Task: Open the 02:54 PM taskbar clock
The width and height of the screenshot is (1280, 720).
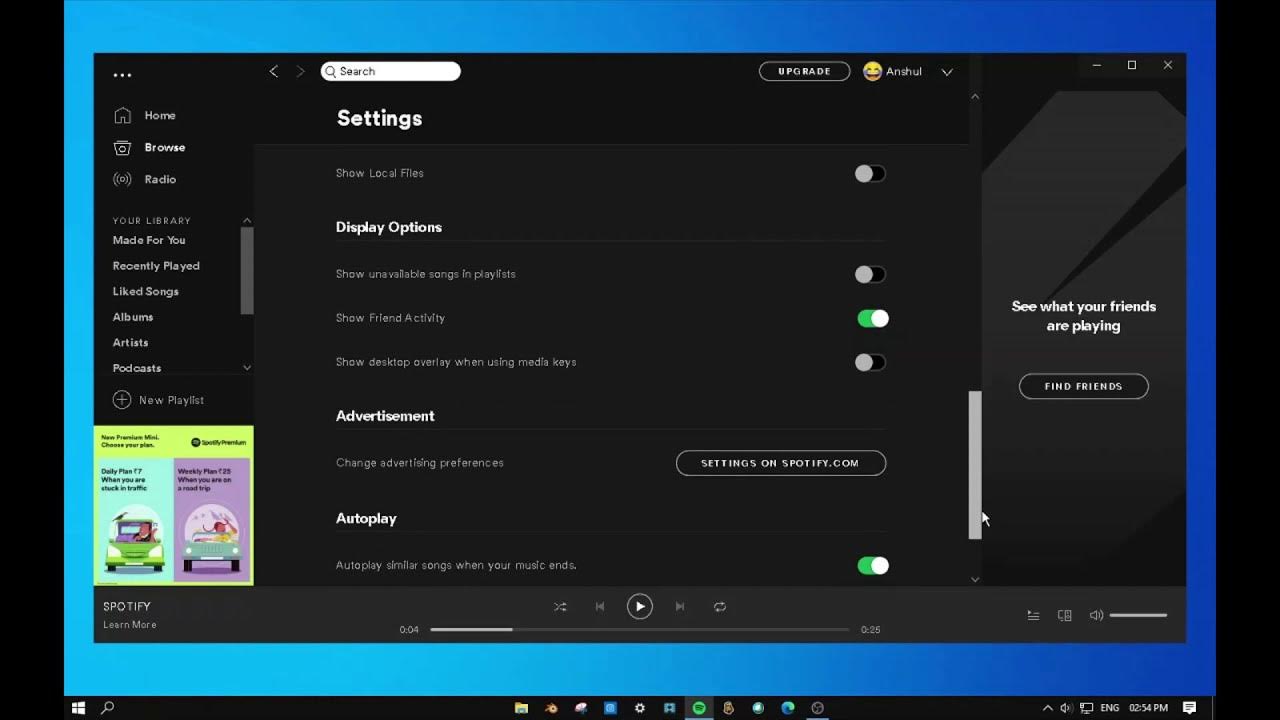Action: point(1148,708)
